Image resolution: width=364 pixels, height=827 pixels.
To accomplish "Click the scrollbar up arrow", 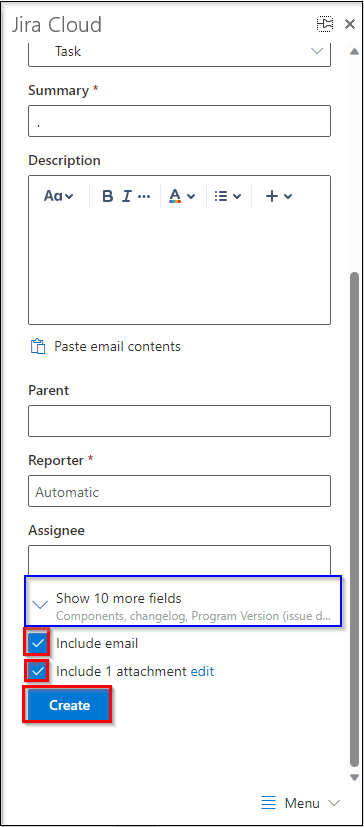I will (x=355, y=52).
